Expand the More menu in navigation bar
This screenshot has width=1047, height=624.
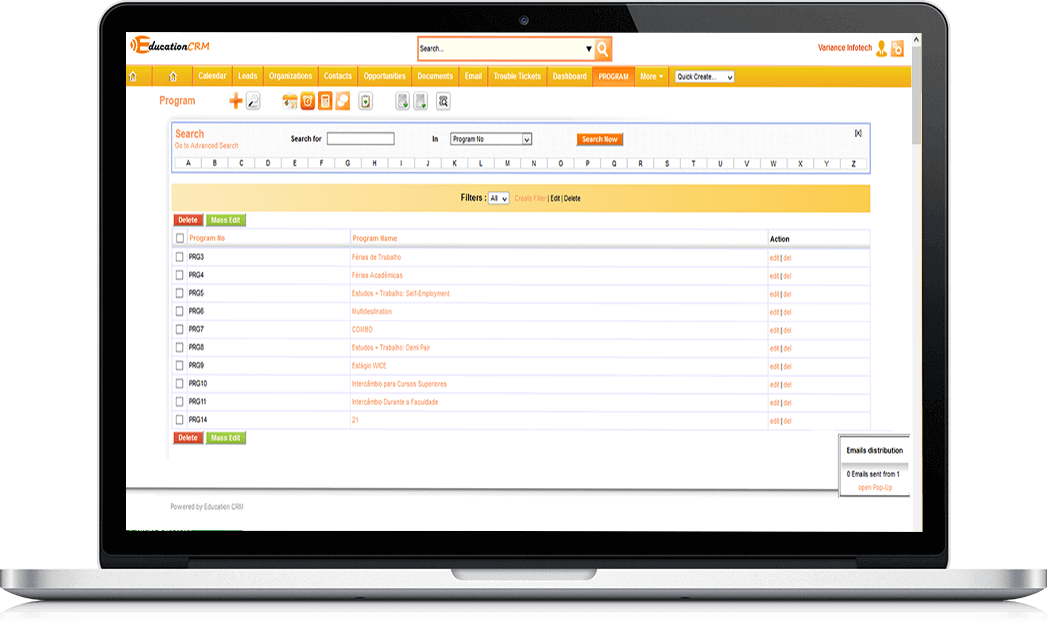652,77
